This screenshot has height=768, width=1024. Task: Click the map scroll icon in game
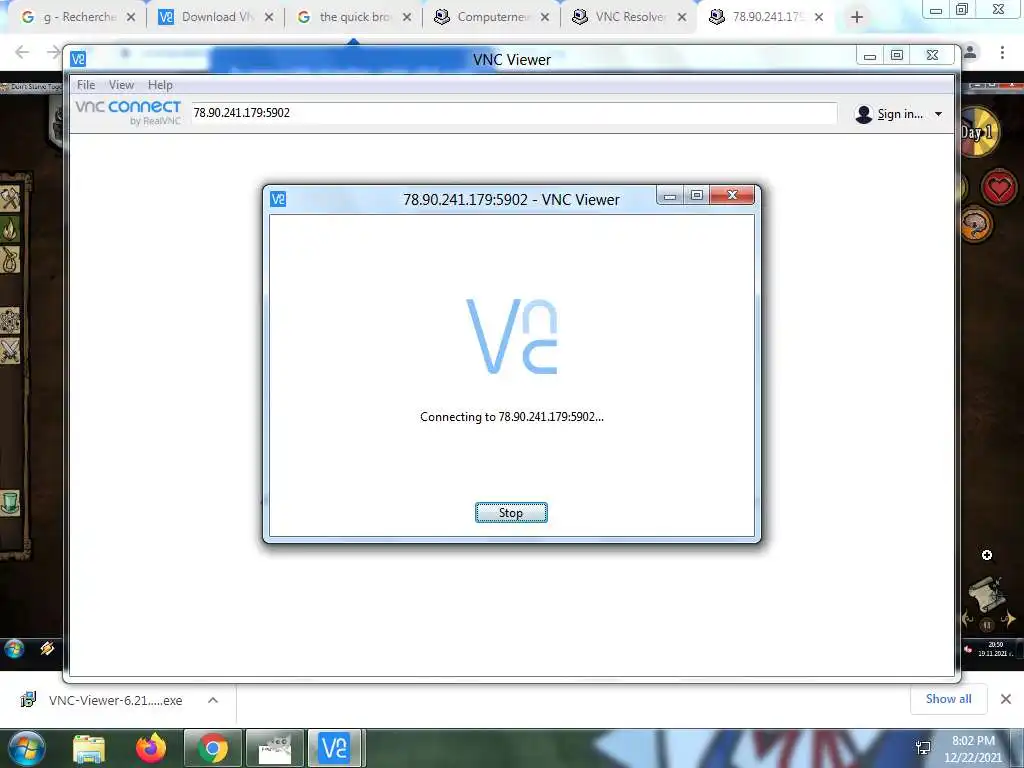coord(985,594)
